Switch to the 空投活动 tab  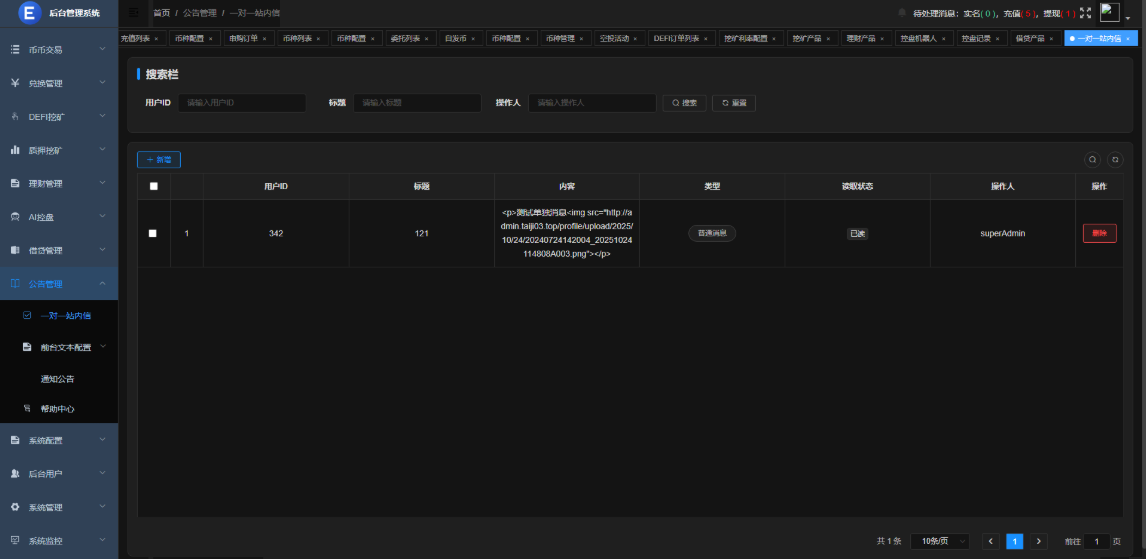coord(614,39)
